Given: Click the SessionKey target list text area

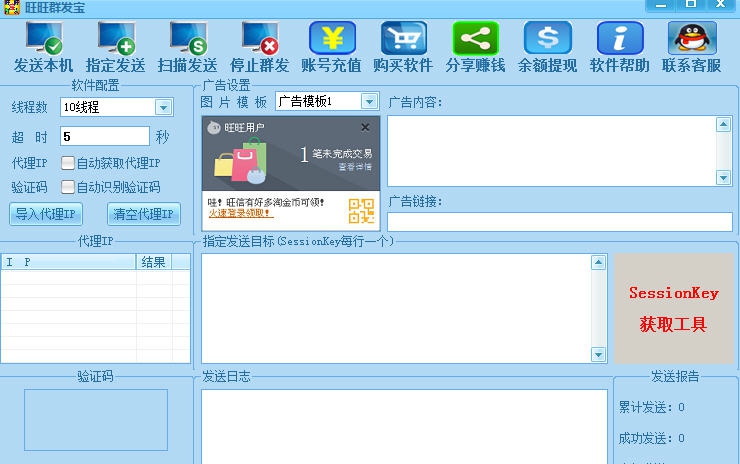Looking at the screenshot, I should click(x=396, y=309).
